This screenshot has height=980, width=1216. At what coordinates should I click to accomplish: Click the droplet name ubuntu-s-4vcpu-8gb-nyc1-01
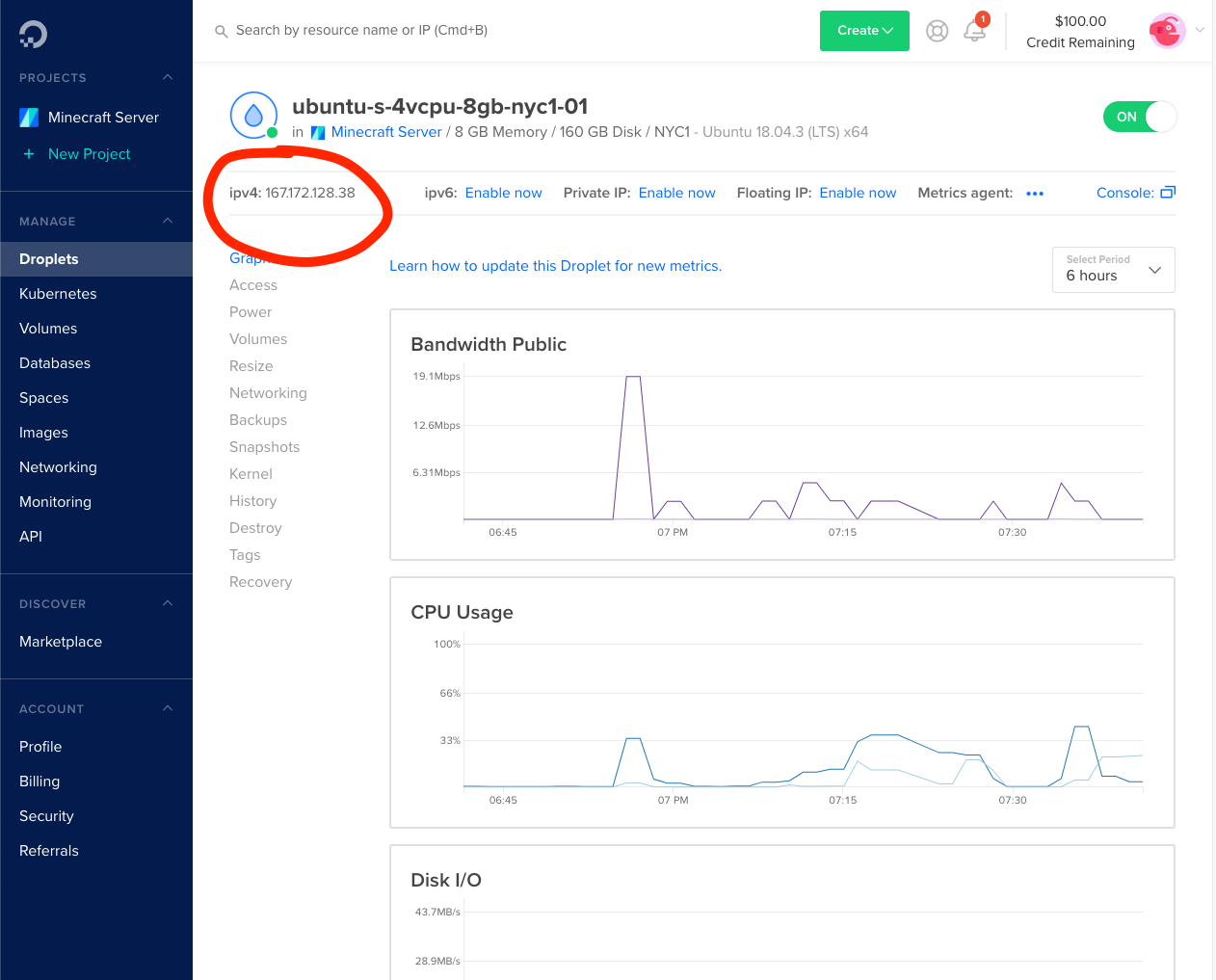click(440, 106)
